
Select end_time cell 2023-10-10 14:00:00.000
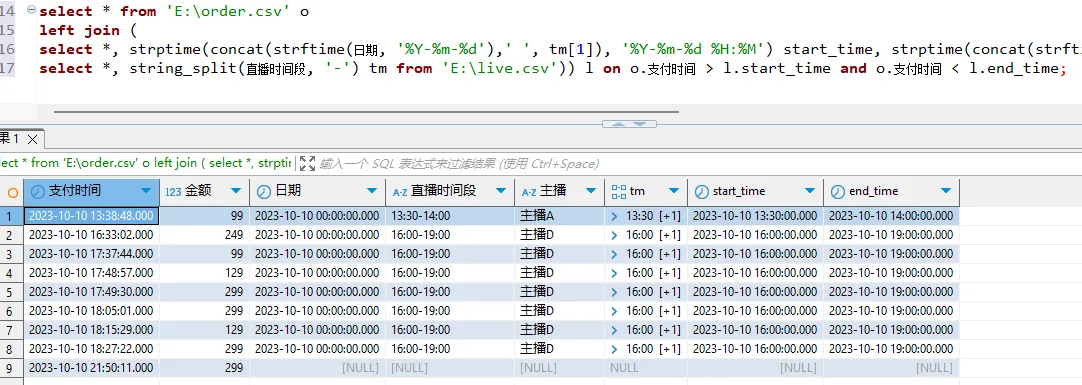(x=892, y=217)
